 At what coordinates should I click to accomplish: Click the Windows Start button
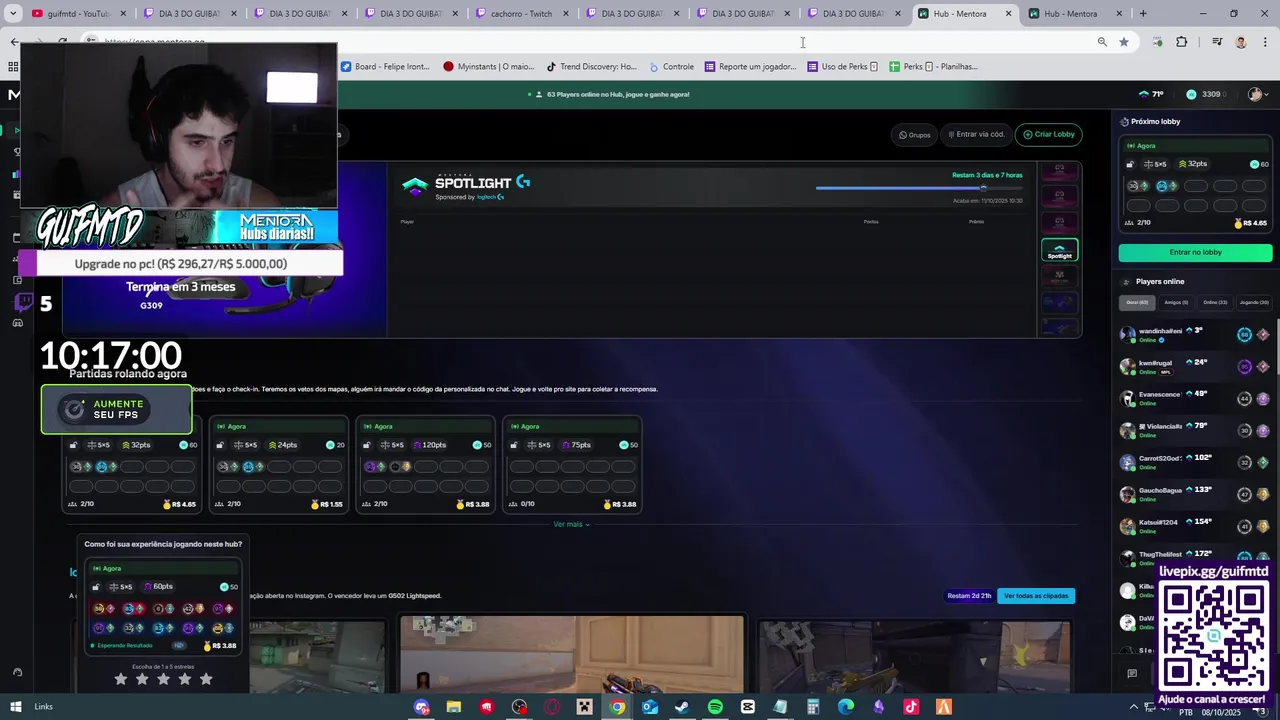tap(15, 707)
